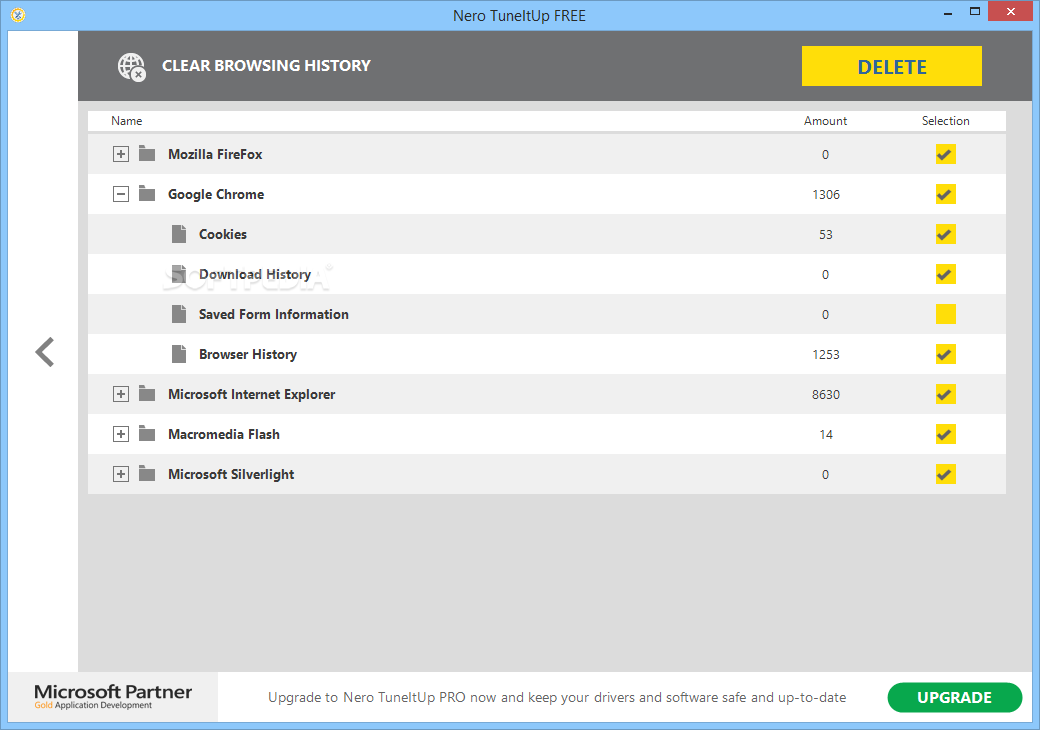Select the Macromedia Flash label

[224, 434]
